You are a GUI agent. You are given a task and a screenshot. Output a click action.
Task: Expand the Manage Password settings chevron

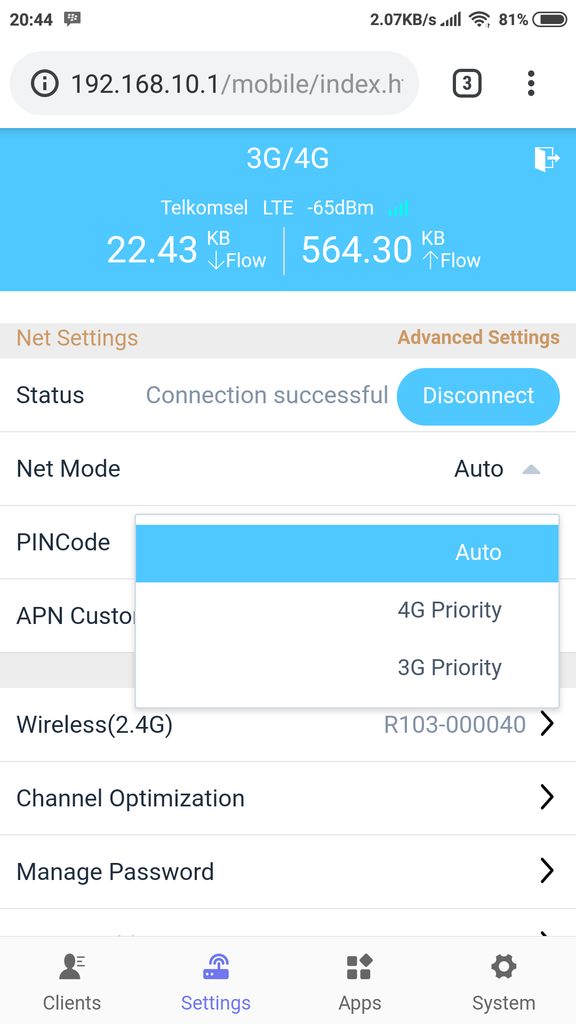pyautogui.click(x=546, y=871)
